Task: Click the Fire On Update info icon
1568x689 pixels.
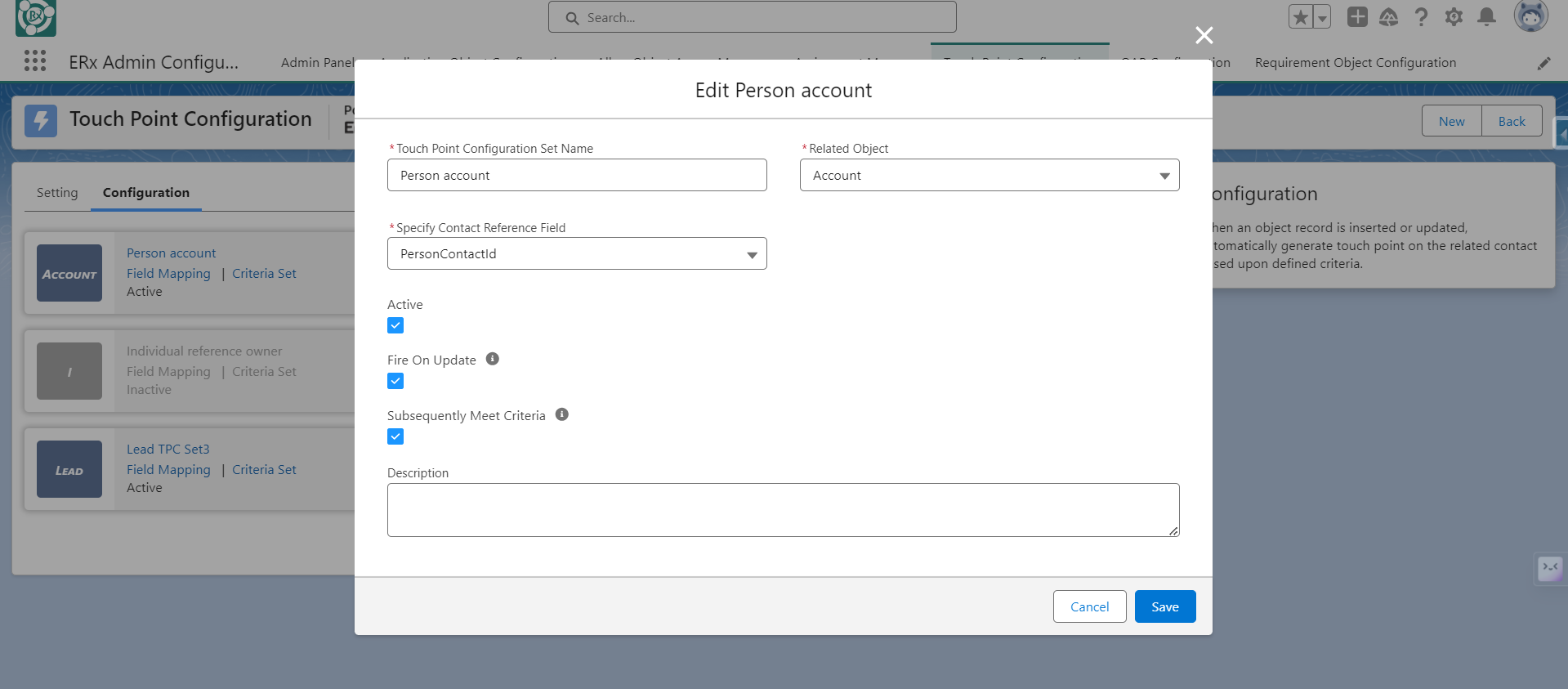Action: pyautogui.click(x=492, y=359)
